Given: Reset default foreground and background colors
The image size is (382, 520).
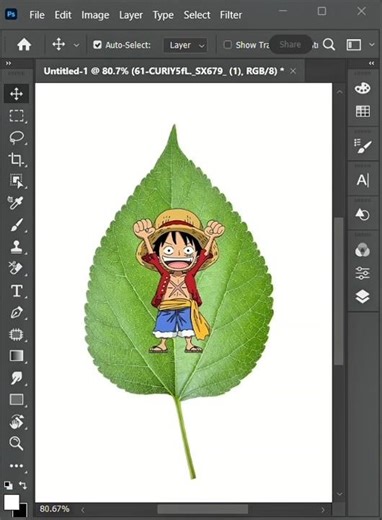Looking at the screenshot, I should [x=8, y=485].
